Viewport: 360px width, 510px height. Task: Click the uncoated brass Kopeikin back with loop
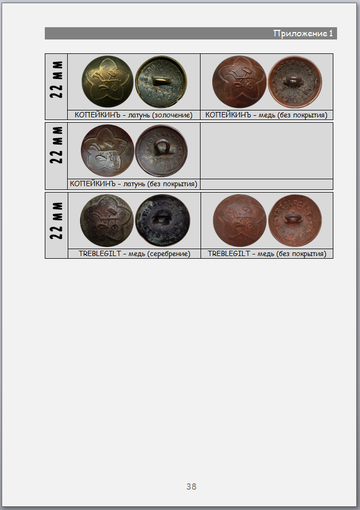click(162, 151)
